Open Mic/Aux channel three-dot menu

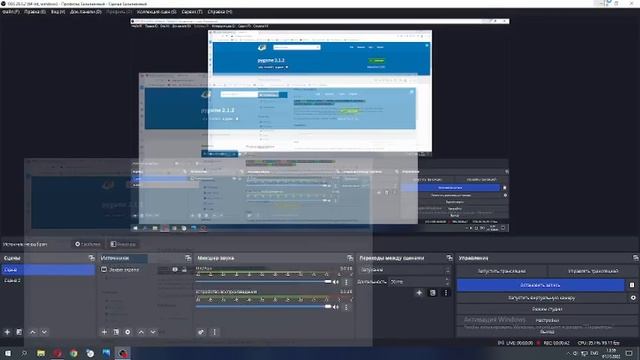346,282
